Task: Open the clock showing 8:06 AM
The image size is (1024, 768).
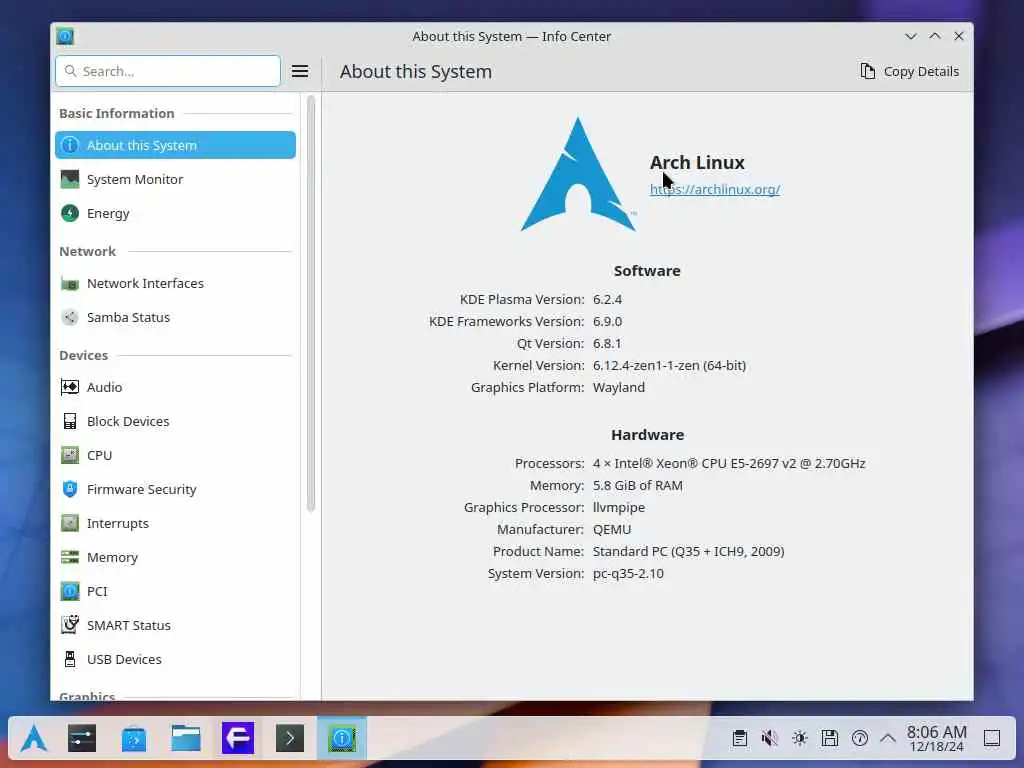Action: tap(936, 739)
